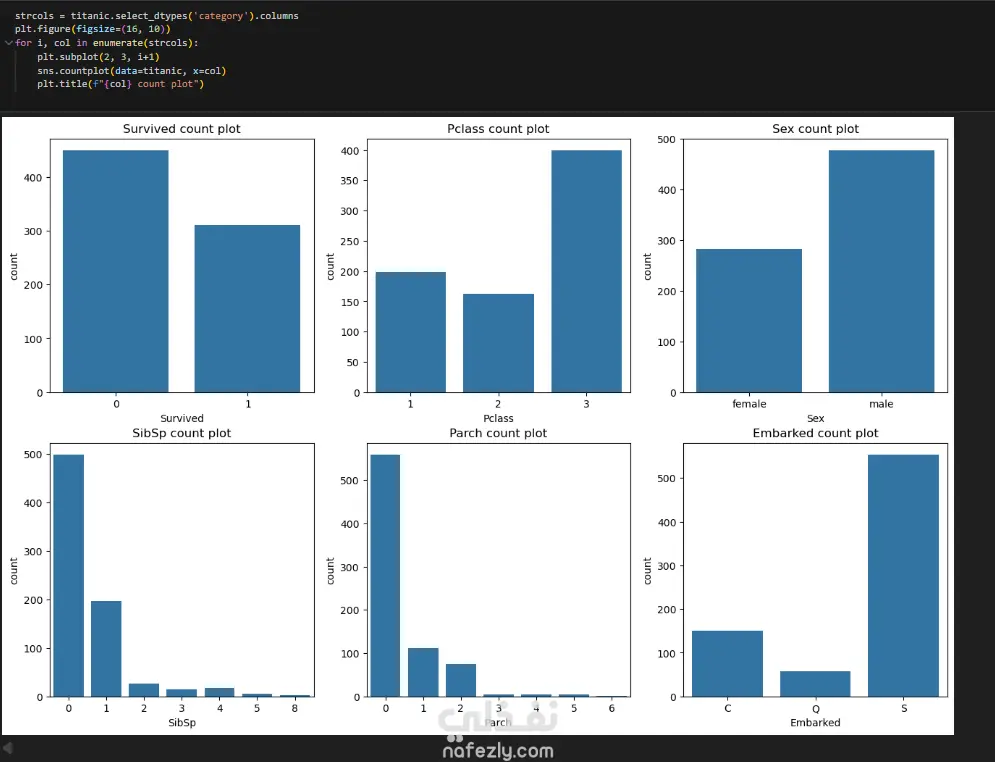Collapse the for loop fold chevron
995x762 pixels.
8,43
